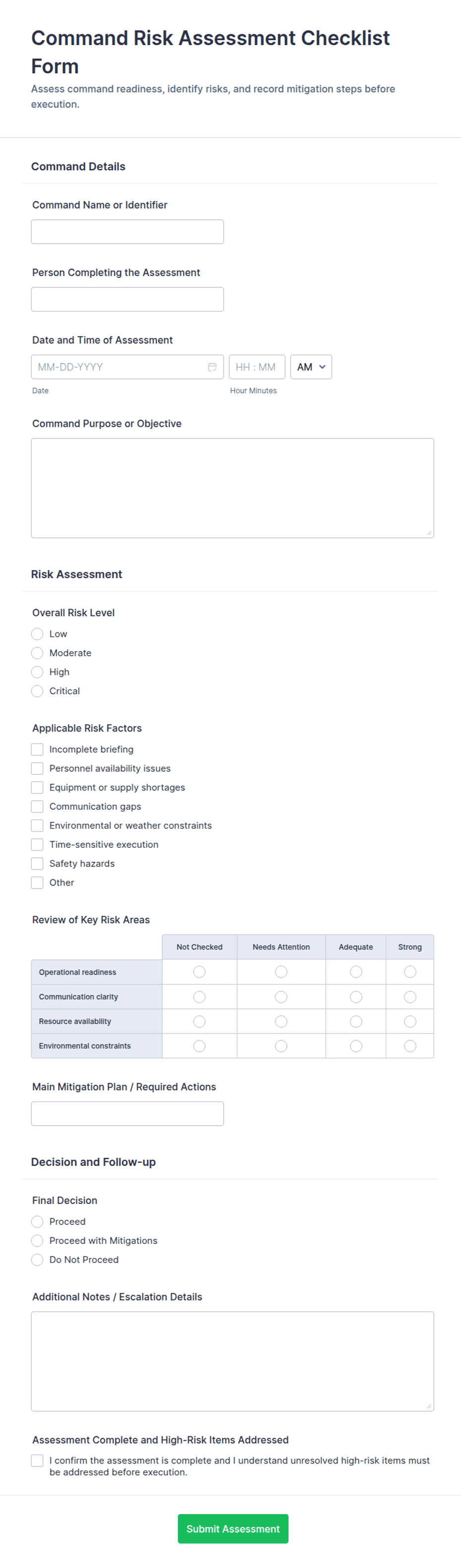Mark Environmental constraints as Not Checked
The width and height of the screenshot is (461, 1568).
(199, 1045)
